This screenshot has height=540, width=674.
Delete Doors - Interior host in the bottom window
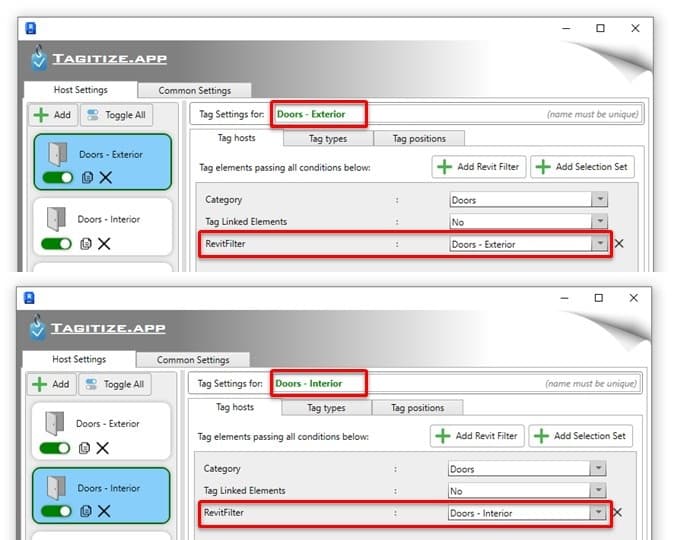coord(104,511)
